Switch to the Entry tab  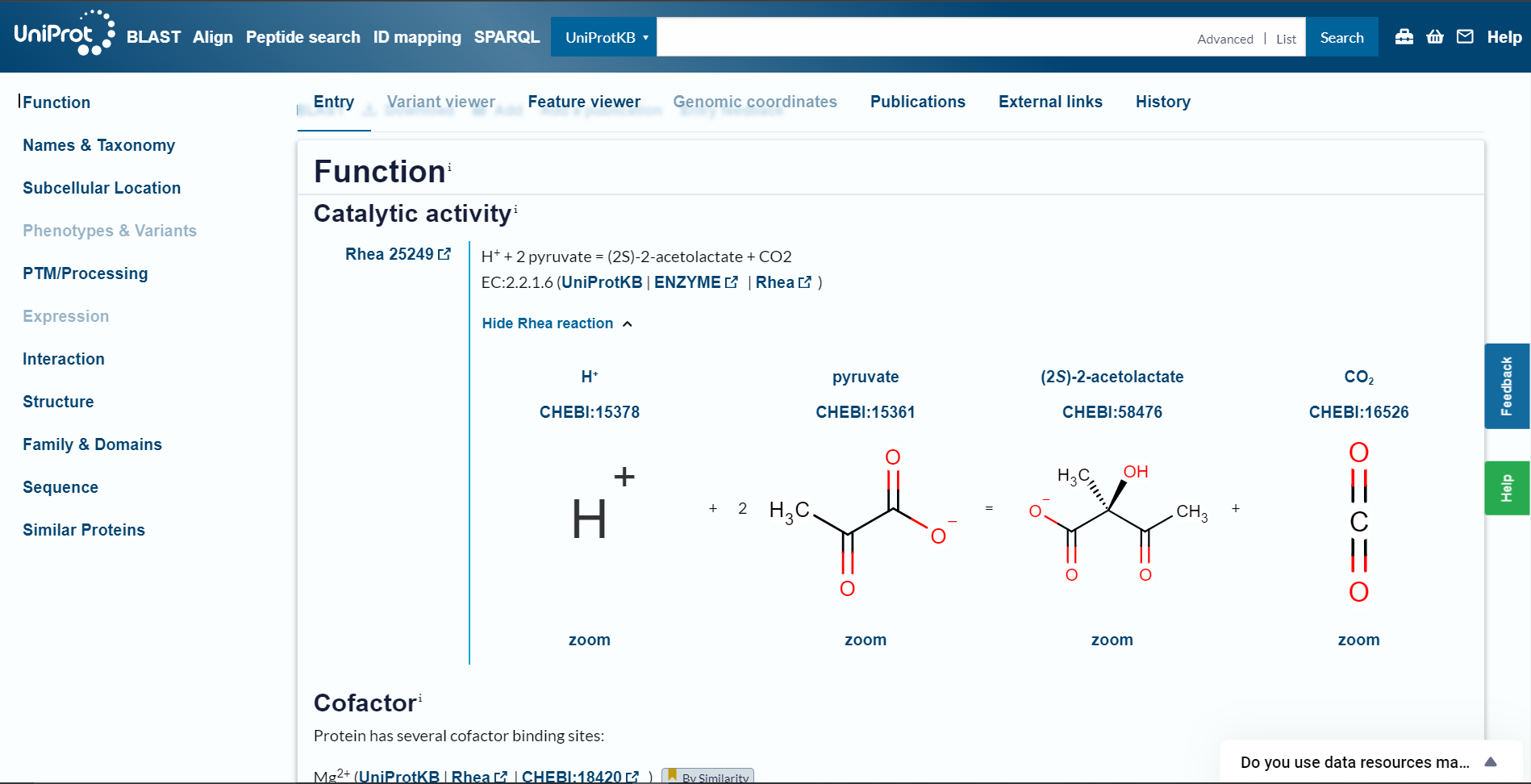click(334, 102)
